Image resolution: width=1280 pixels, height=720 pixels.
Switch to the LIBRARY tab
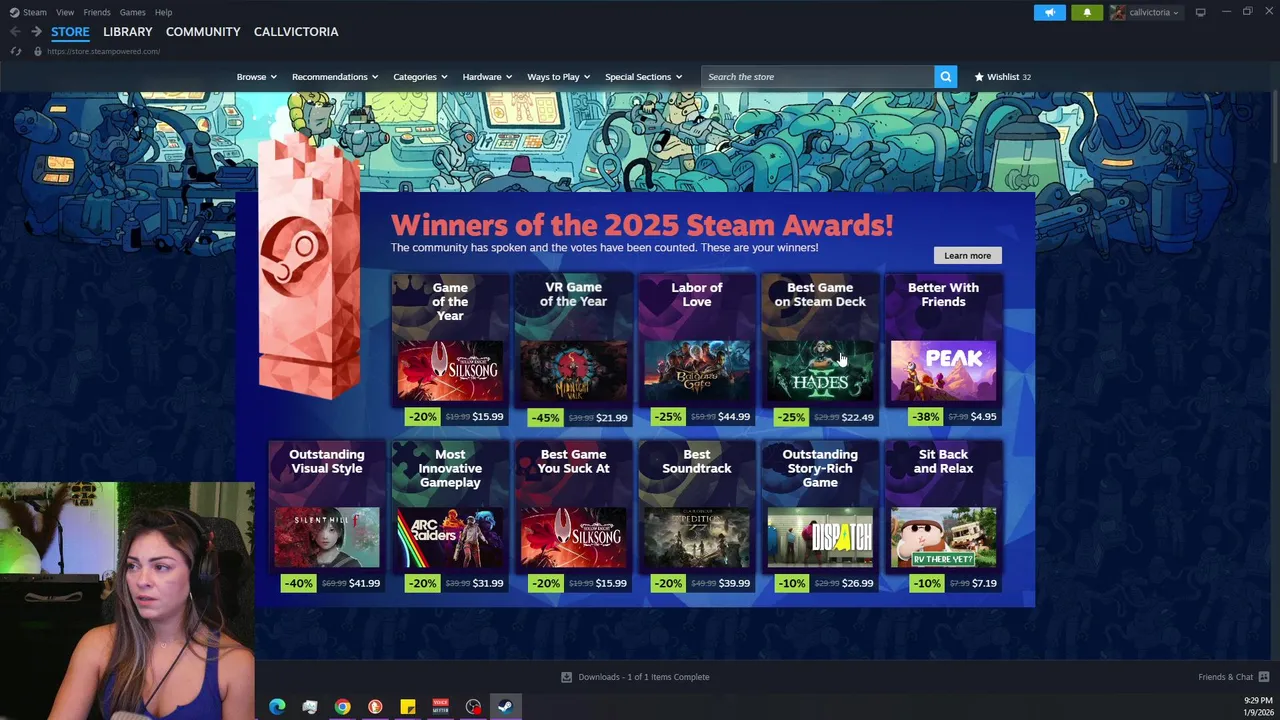tap(128, 32)
